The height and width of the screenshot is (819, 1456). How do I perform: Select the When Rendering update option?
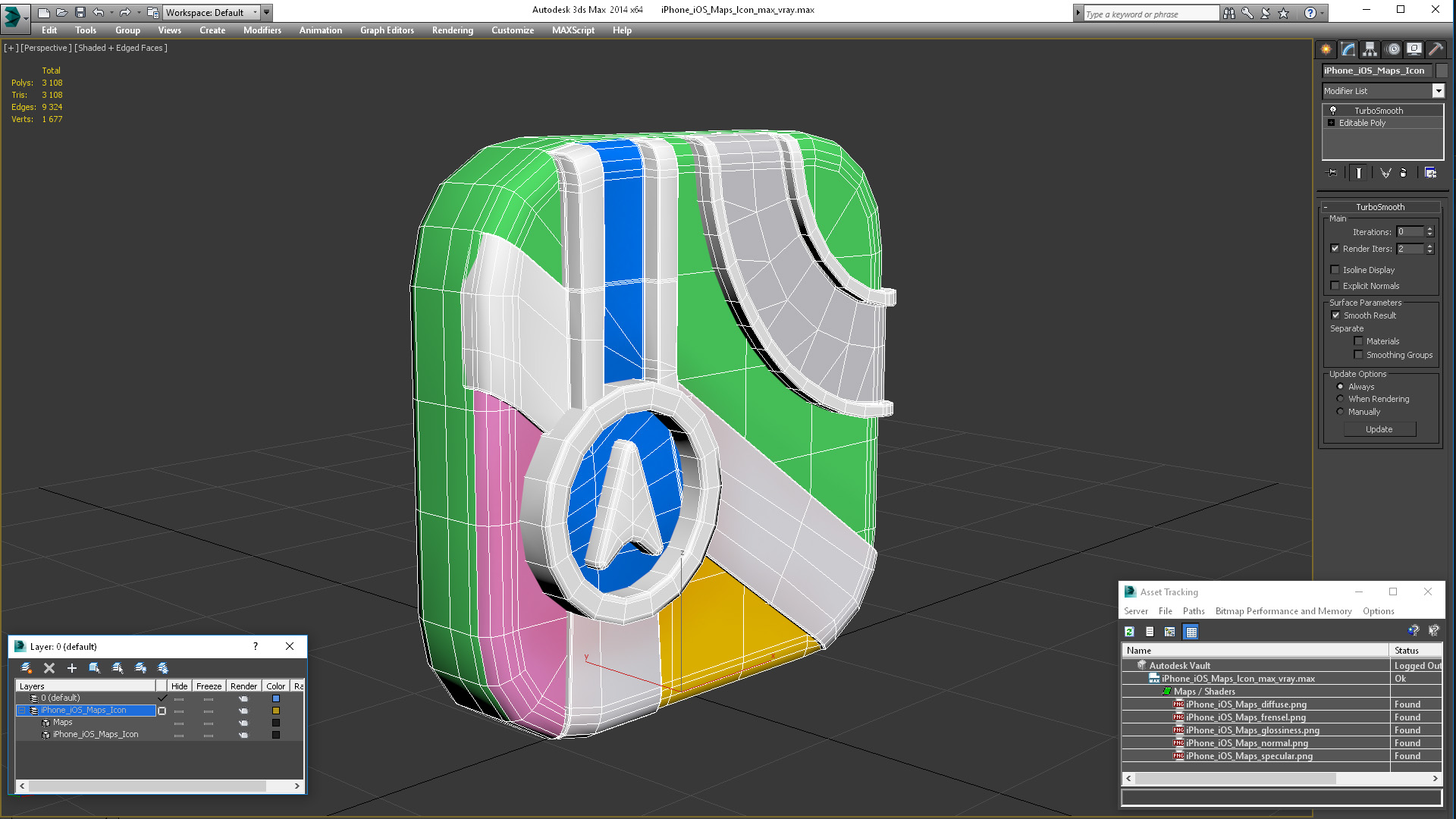point(1340,399)
